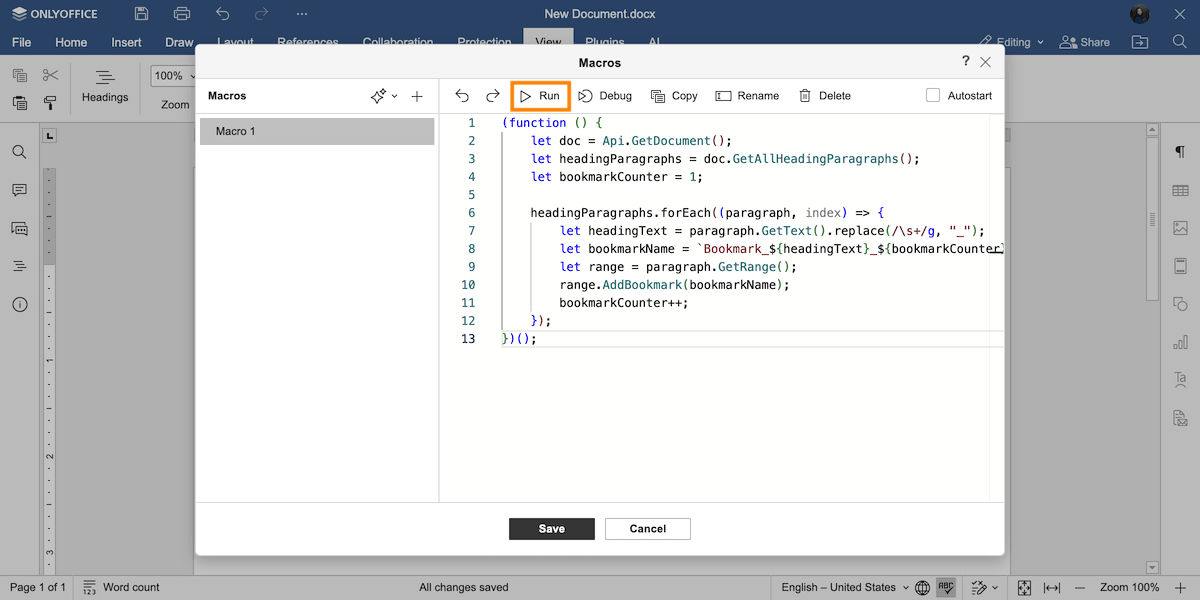Open the Comments panel in the left sidebar
Viewport: 1200px width, 600px height.
tap(19, 190)
